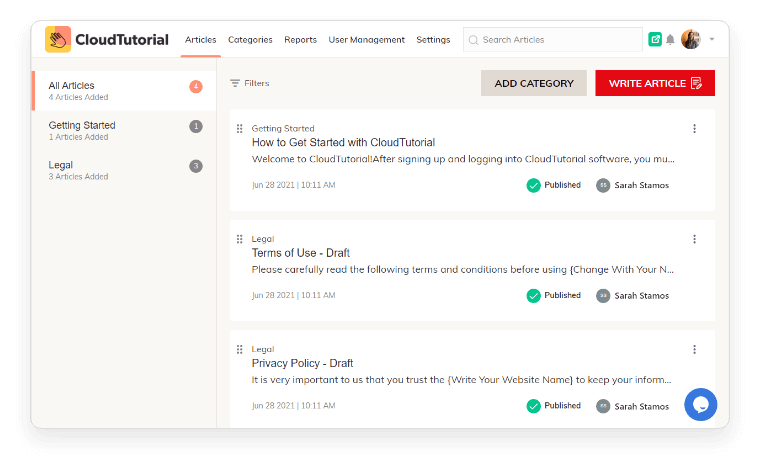This screenshot has width=760, height=469.
Task: Click the Add Category button
Action: (x=534, y=83)
